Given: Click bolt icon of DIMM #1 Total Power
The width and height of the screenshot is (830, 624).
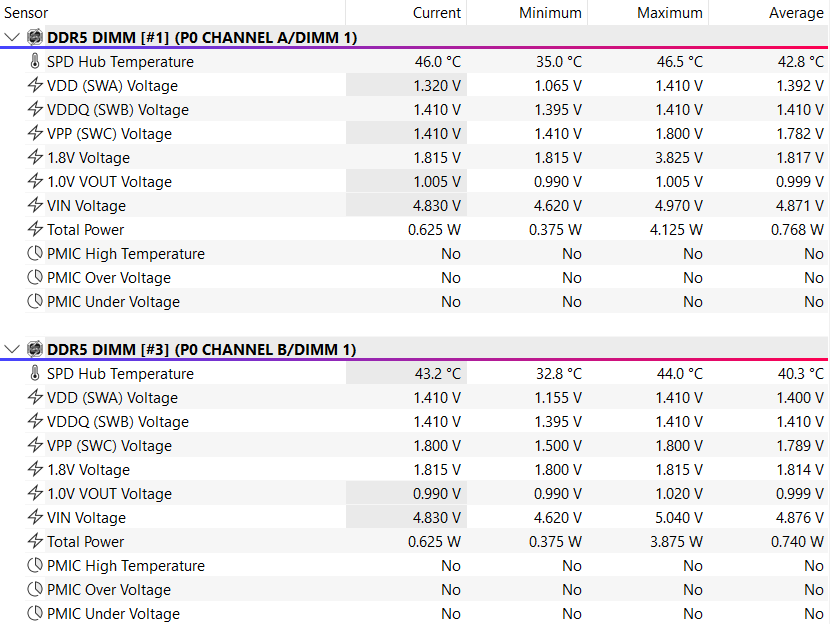Looking at the screenshot, I should (x=35, y=229).
